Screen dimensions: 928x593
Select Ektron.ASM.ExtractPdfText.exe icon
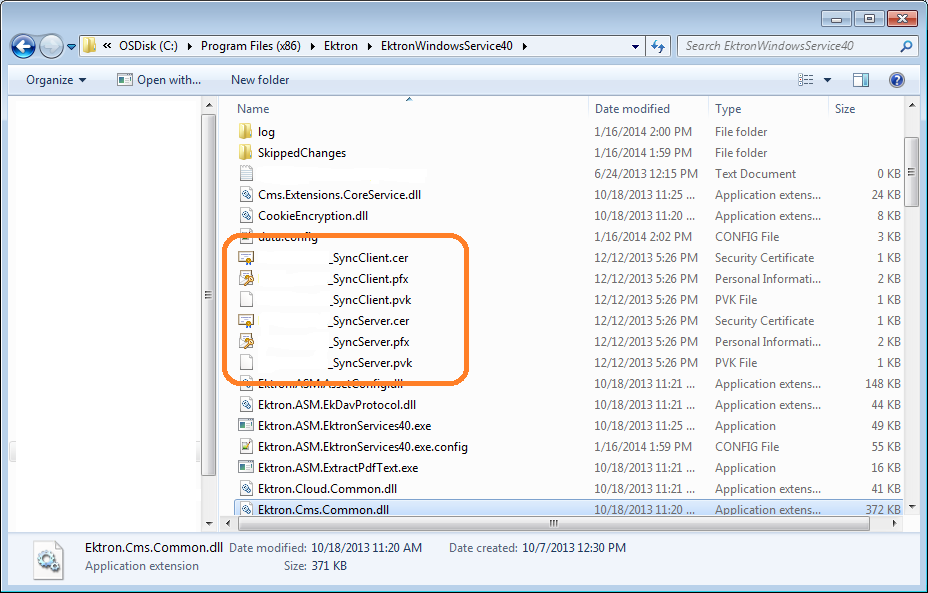pyautogui.click(x=246, y=468)
